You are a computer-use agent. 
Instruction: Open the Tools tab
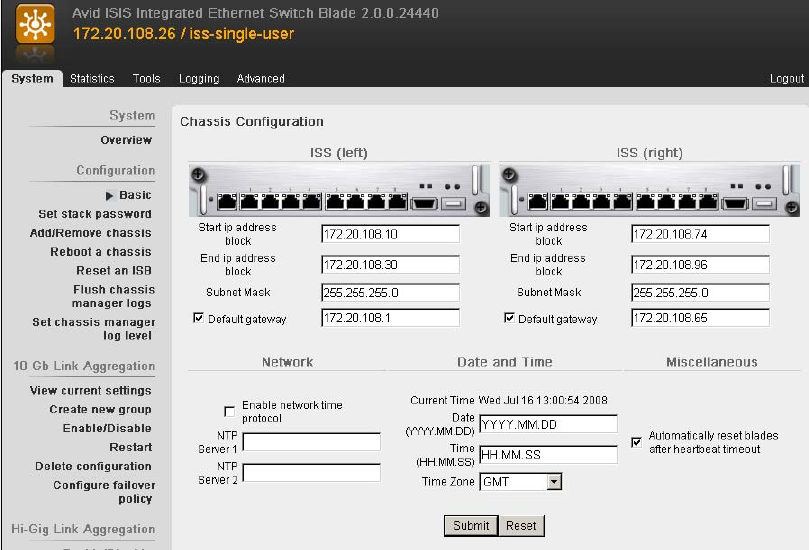[x=147, y=78]
